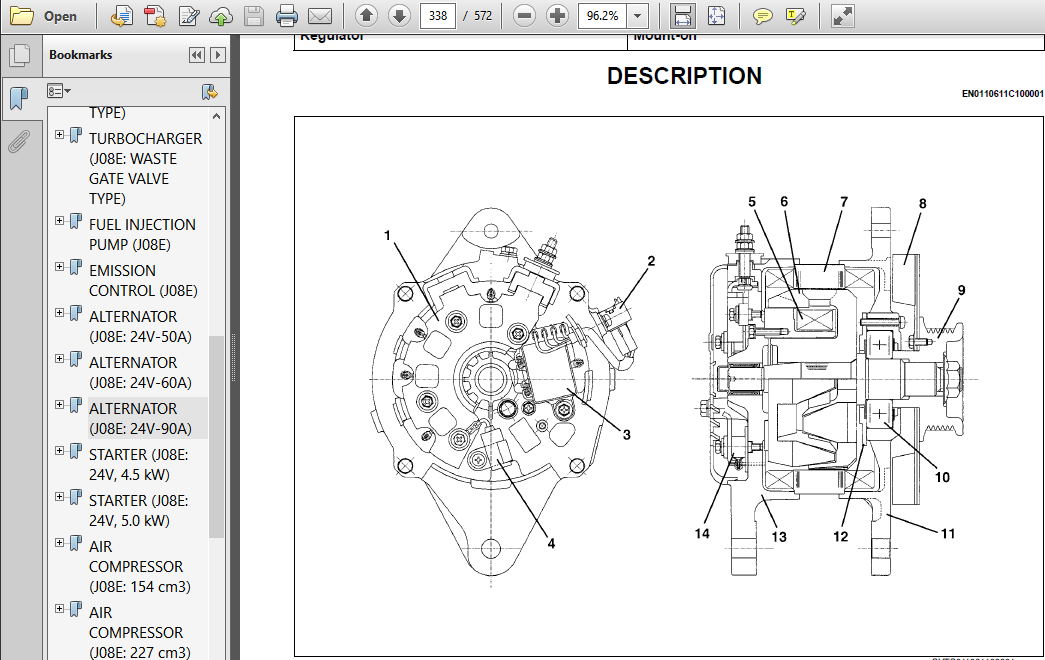Viewport: 1045px width, 660px height.
Task: Expand the ALTERNATOR 24V-90A bookmark
Action: (59, 405)
